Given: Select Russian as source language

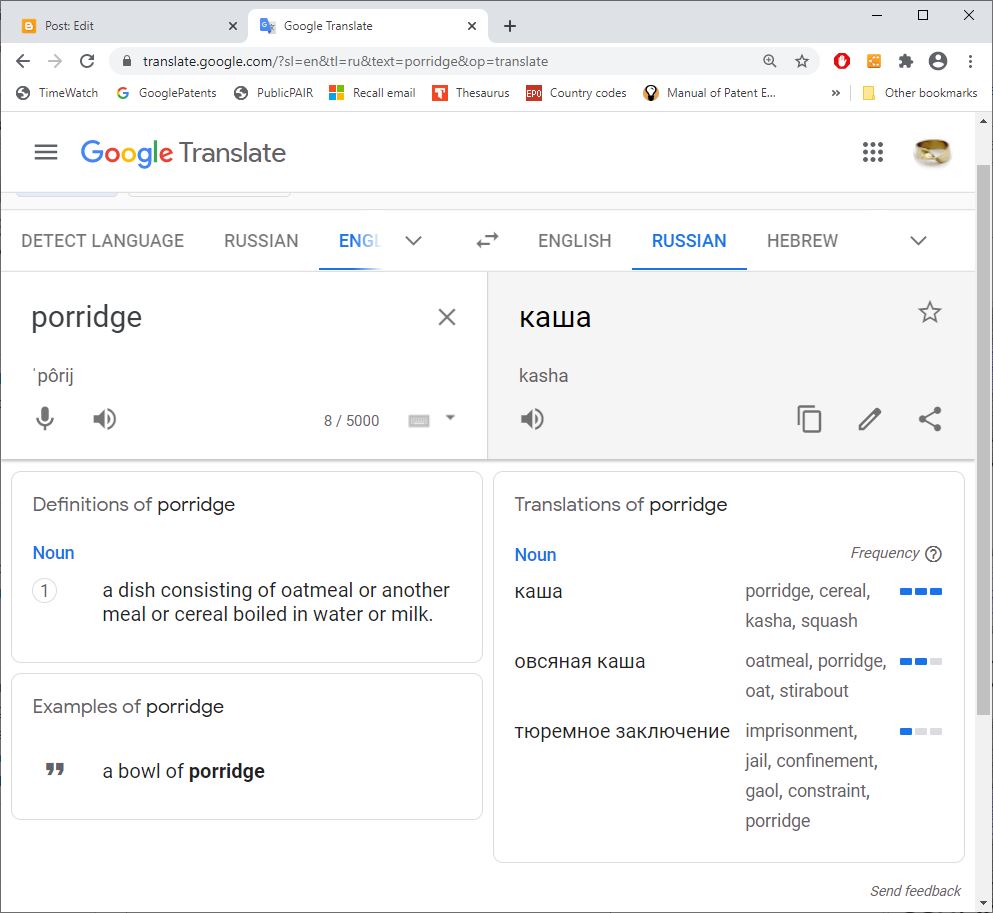Looking at the screenshot, I should 261,241.
